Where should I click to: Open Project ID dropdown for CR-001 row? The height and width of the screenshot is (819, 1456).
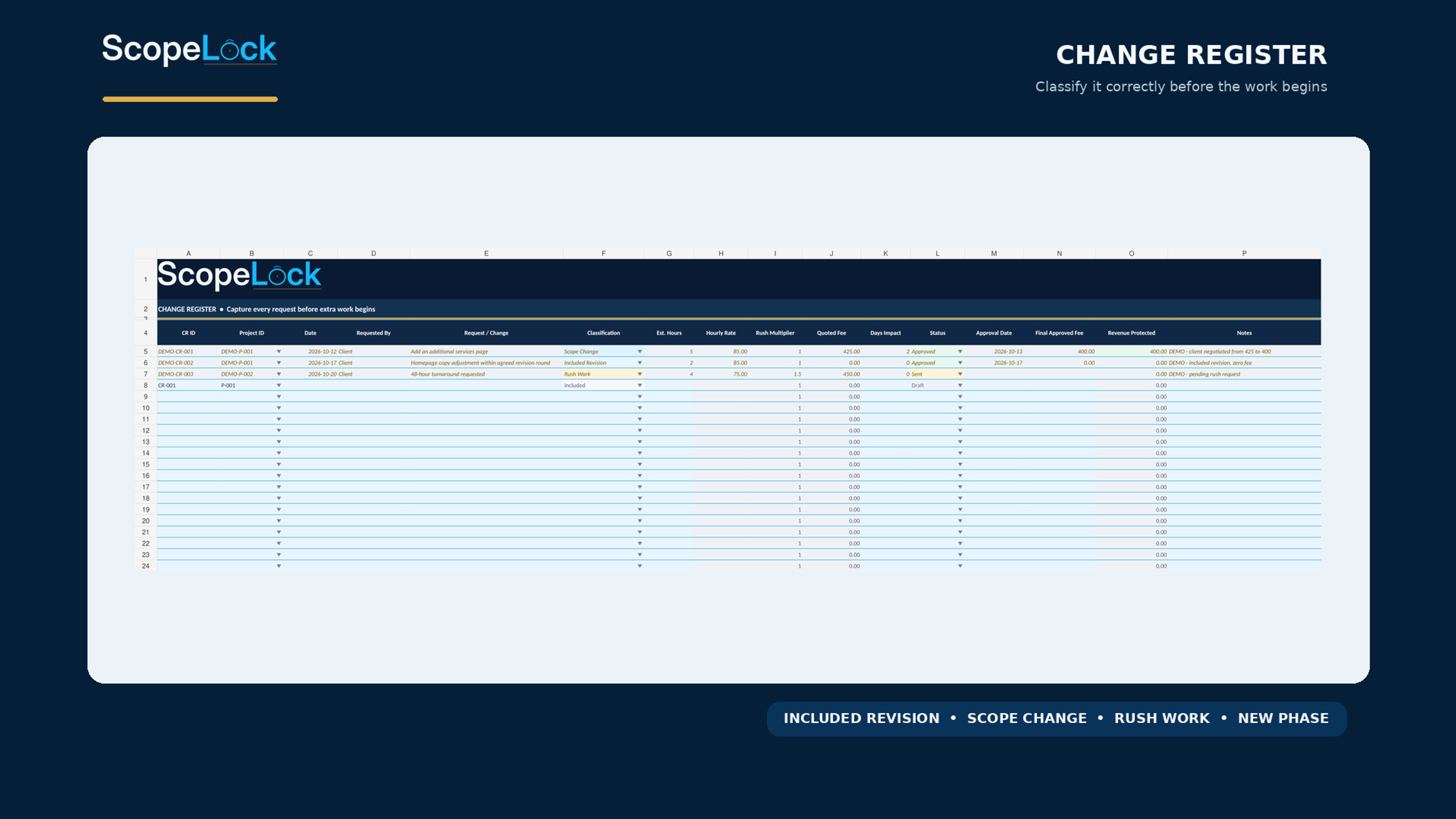(279, 386)
